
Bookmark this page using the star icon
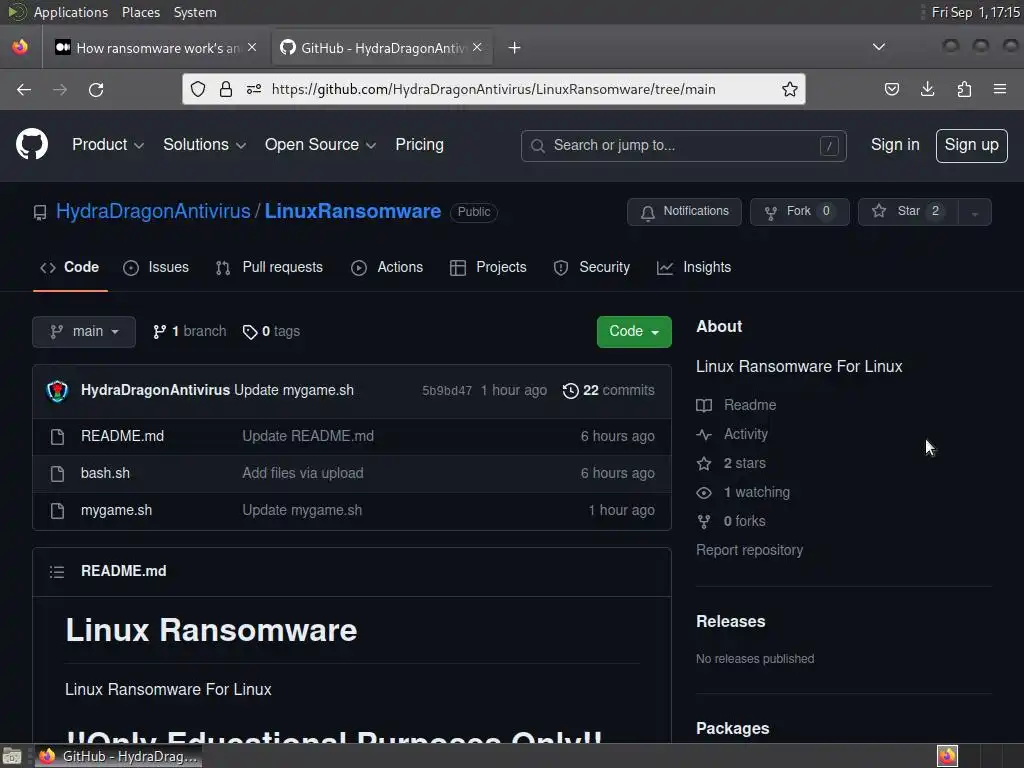pyautogui.click(x=790, y=89)
